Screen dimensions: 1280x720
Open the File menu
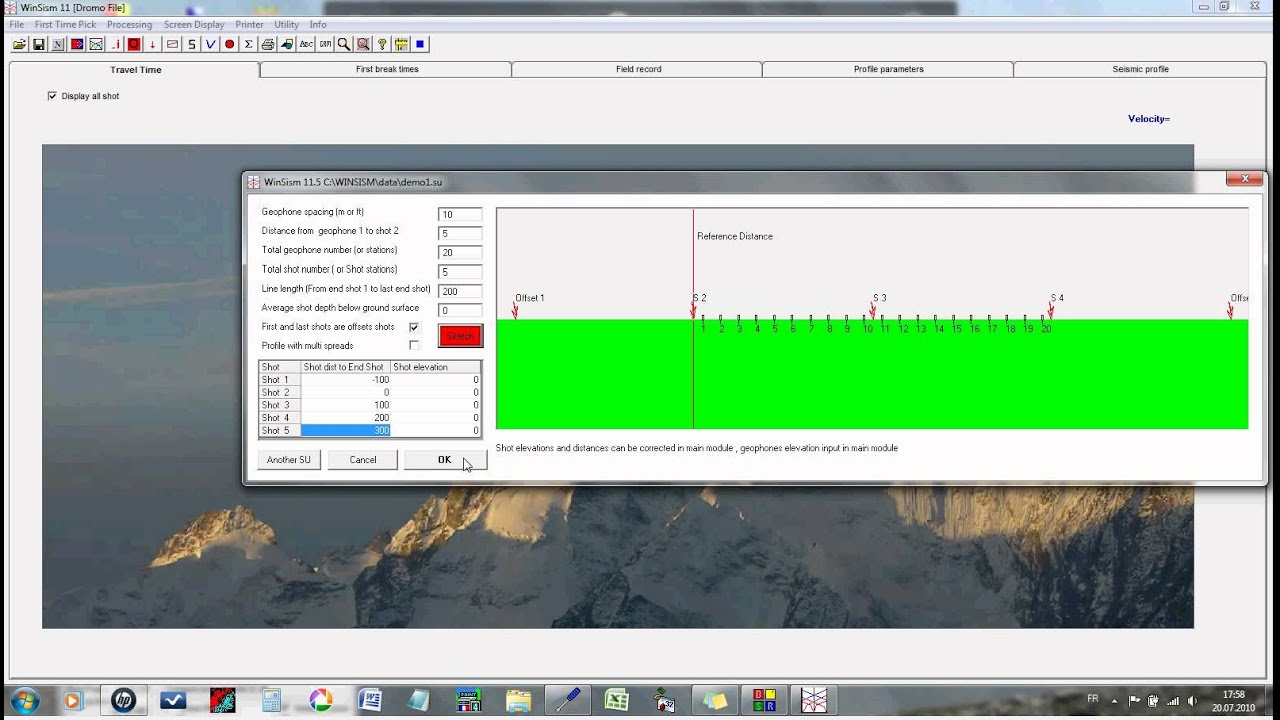tap(16, 24)
